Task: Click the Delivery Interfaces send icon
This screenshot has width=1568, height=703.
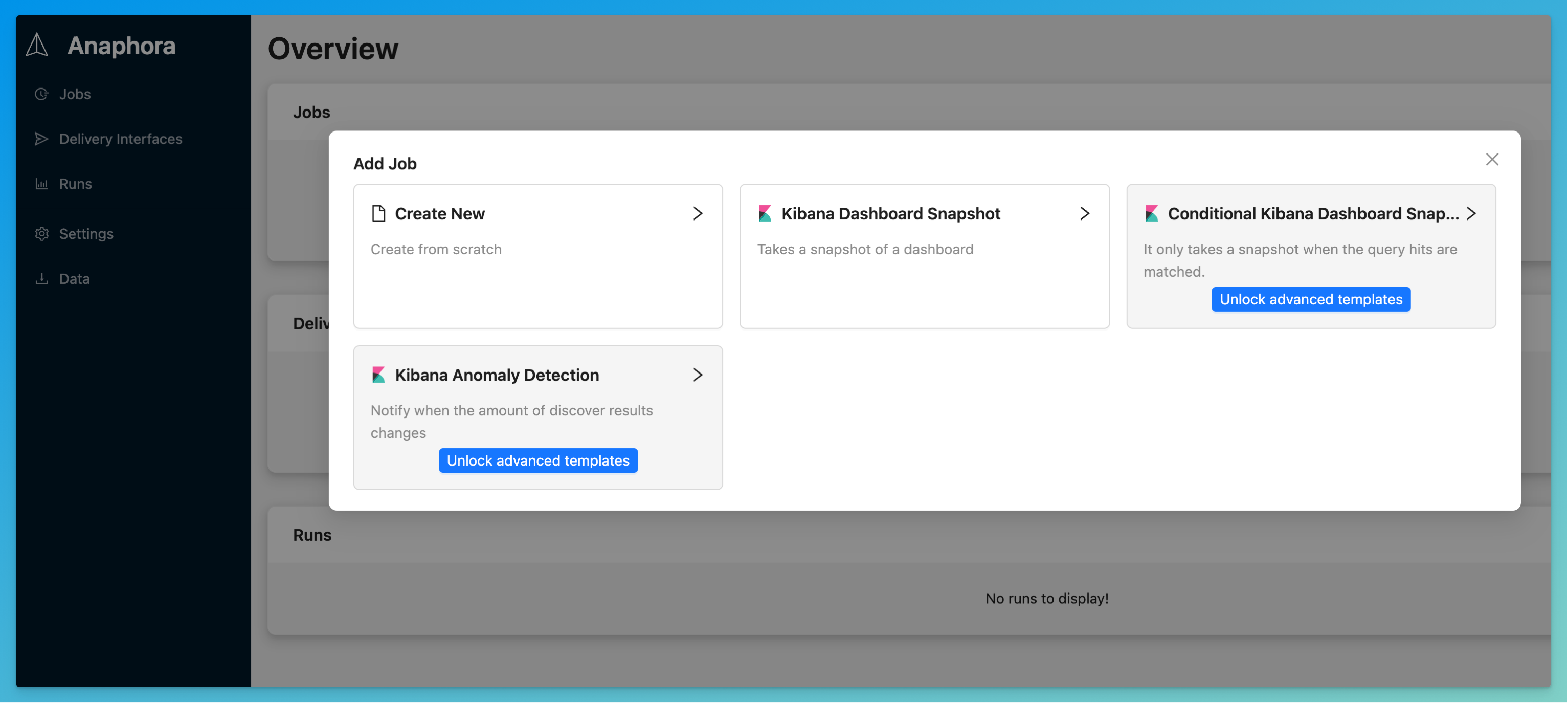Action: click(41, 139)
